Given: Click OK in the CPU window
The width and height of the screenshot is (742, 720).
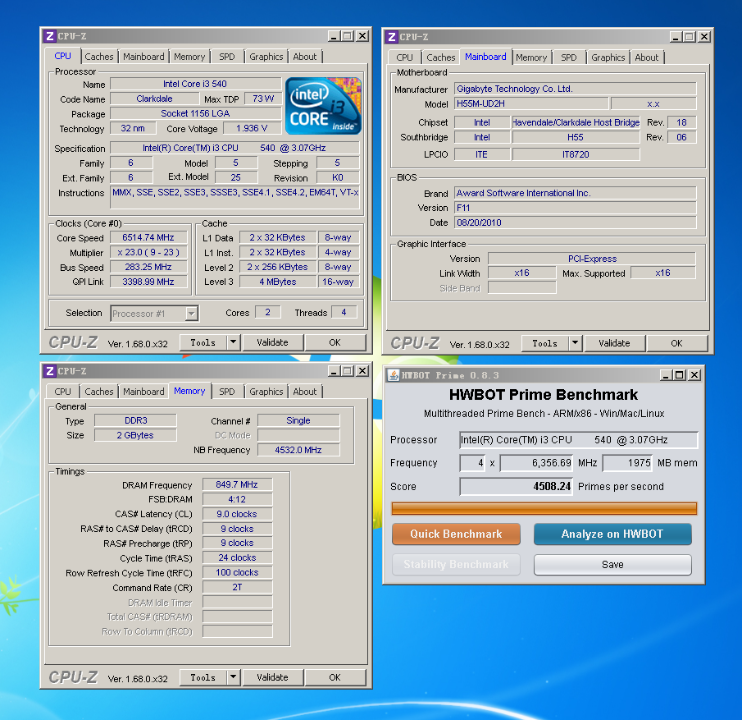Looking at the screenshot, I should (335, 342).
